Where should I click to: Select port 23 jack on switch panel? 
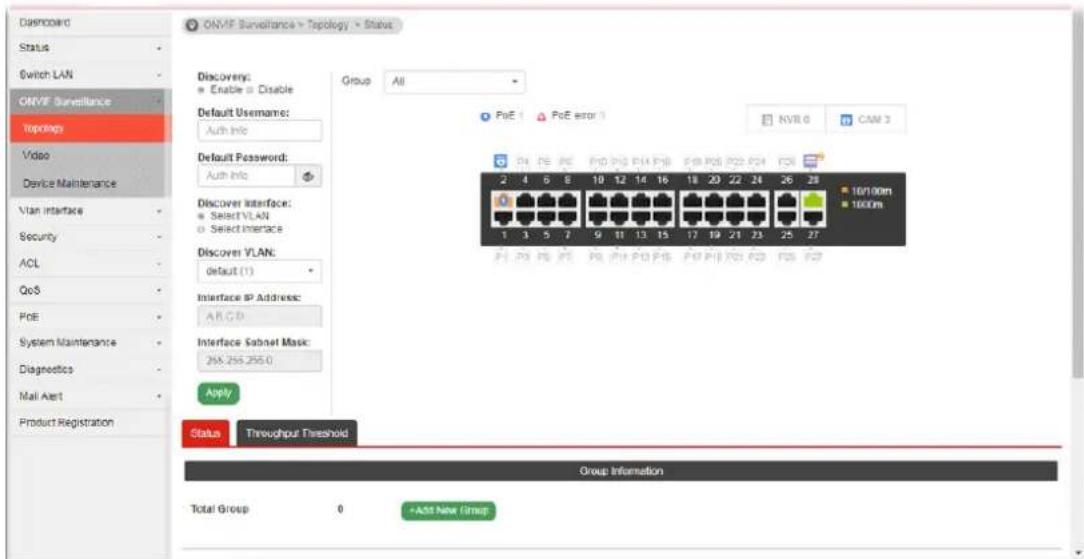756,217
